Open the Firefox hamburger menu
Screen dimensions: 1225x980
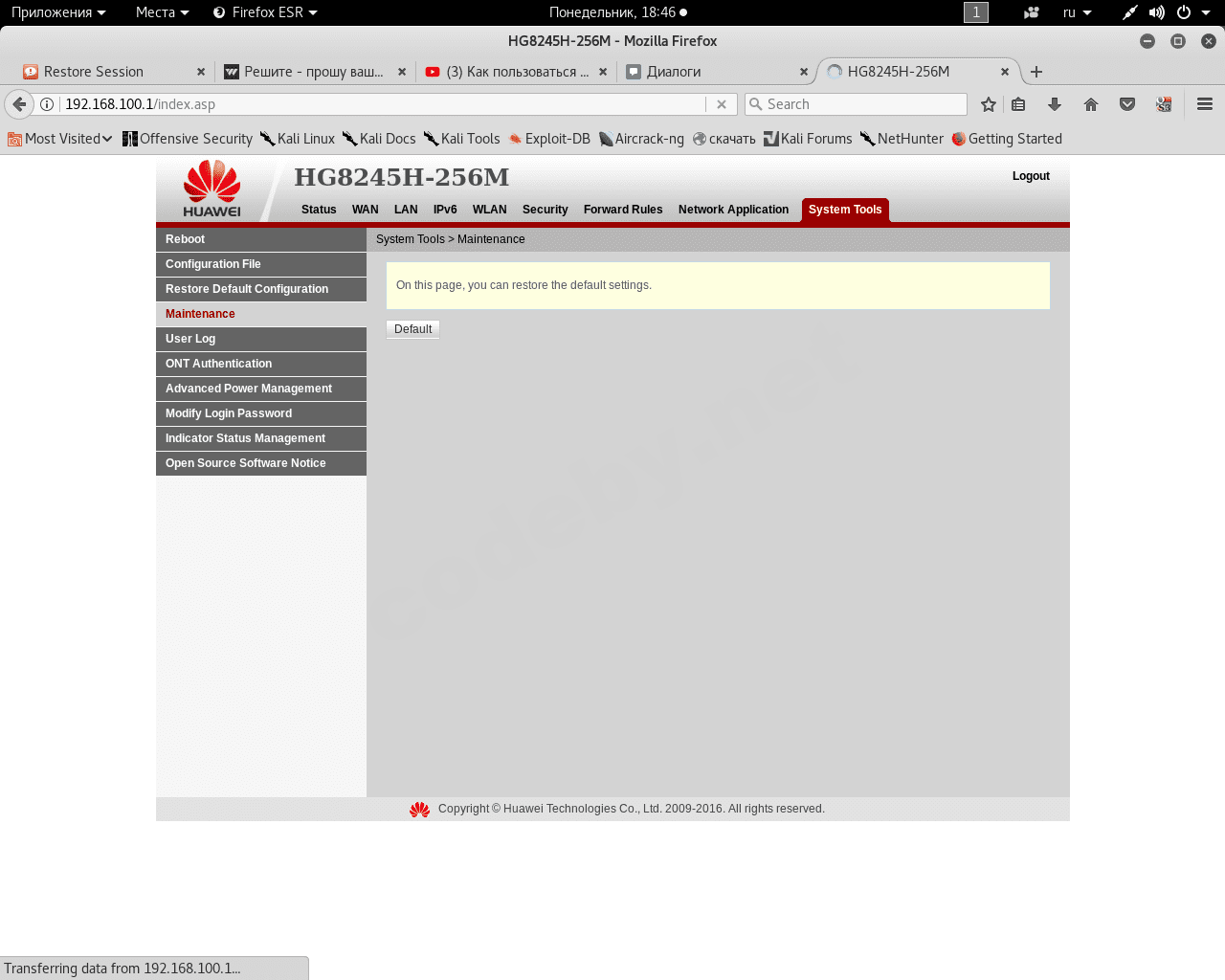(1205, 104)
